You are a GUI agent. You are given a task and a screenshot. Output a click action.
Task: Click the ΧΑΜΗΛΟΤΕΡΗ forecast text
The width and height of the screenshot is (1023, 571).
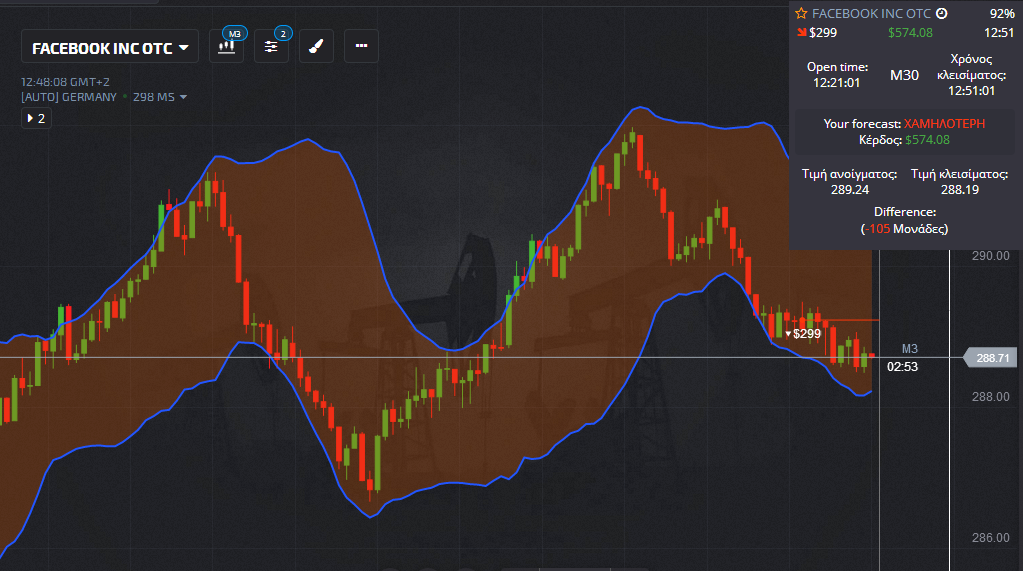pos(944,124)
